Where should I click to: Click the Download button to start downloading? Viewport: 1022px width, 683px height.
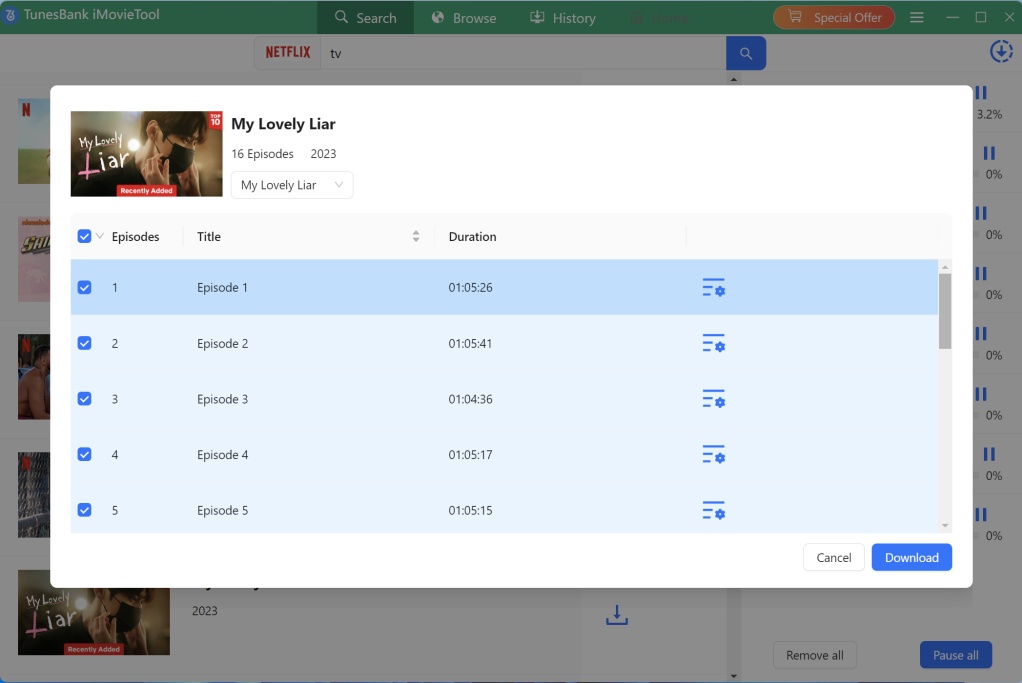(x=911, y=557)
